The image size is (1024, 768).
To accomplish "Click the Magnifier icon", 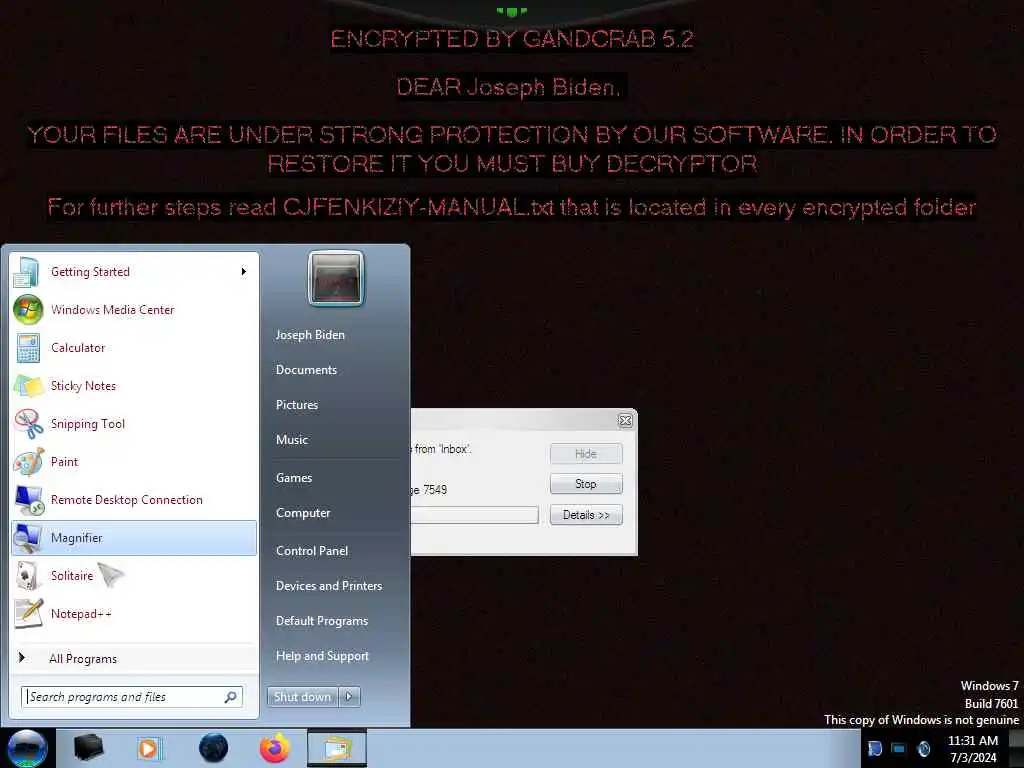I will pos(28,538).
